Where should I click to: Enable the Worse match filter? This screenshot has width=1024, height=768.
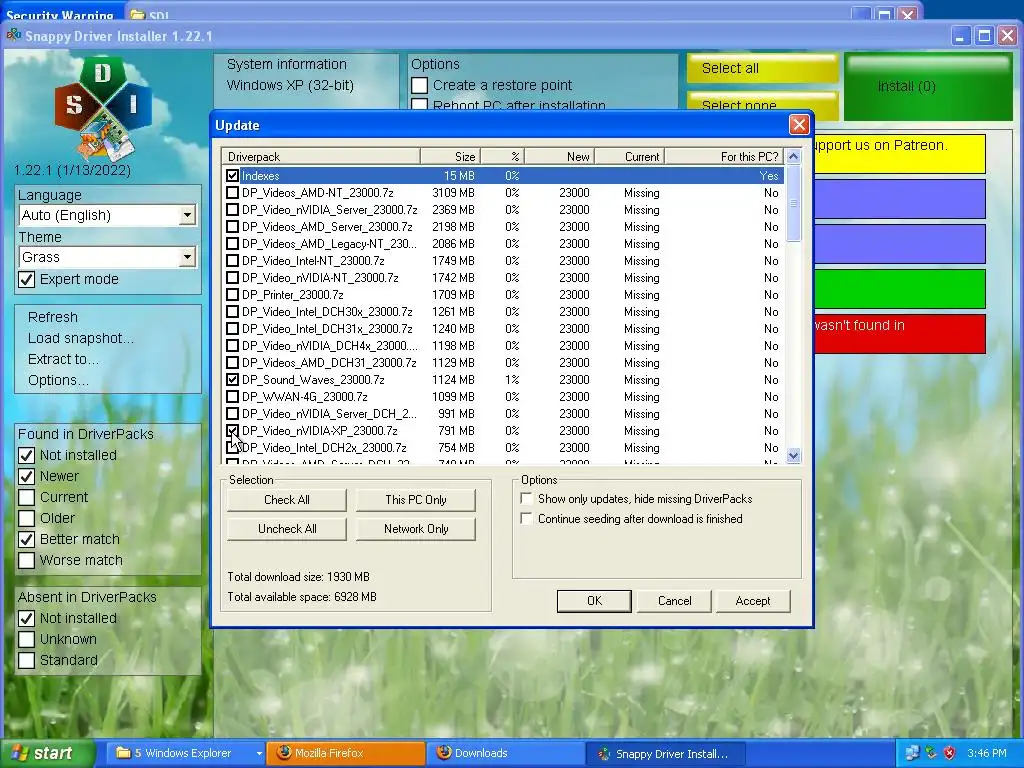[27, 560]
